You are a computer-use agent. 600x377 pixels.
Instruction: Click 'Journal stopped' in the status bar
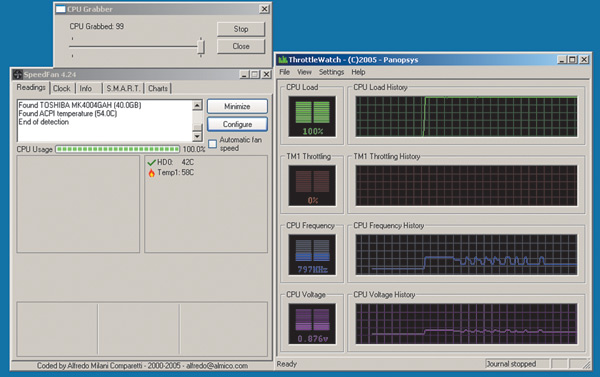[511, 364]
